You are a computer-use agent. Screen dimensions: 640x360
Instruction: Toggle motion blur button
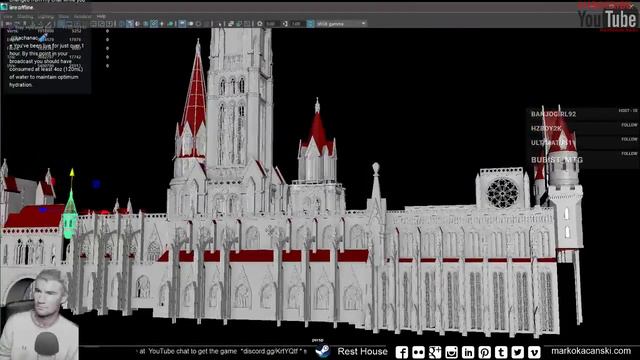coord(191,24)
